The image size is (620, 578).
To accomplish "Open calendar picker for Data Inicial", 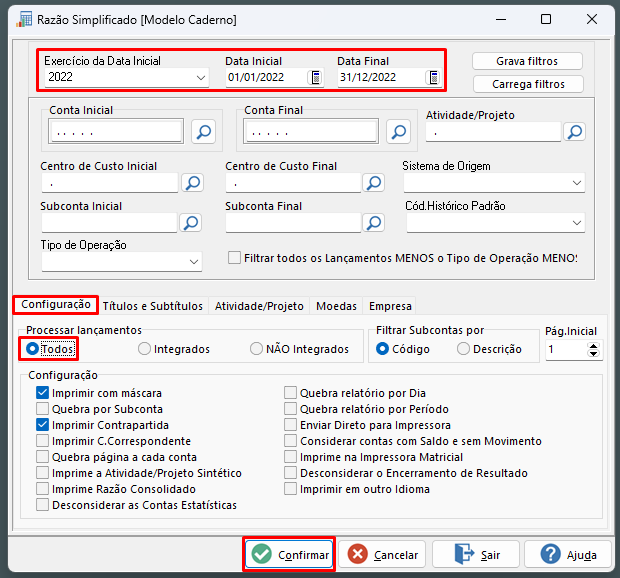I will coord(316,77).
